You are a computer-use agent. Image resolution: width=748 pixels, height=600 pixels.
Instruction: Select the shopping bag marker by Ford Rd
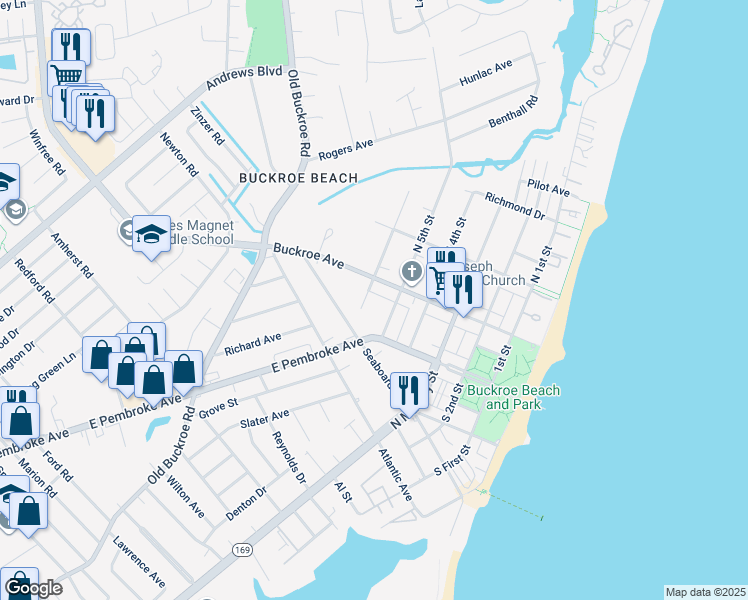[21, 420]
